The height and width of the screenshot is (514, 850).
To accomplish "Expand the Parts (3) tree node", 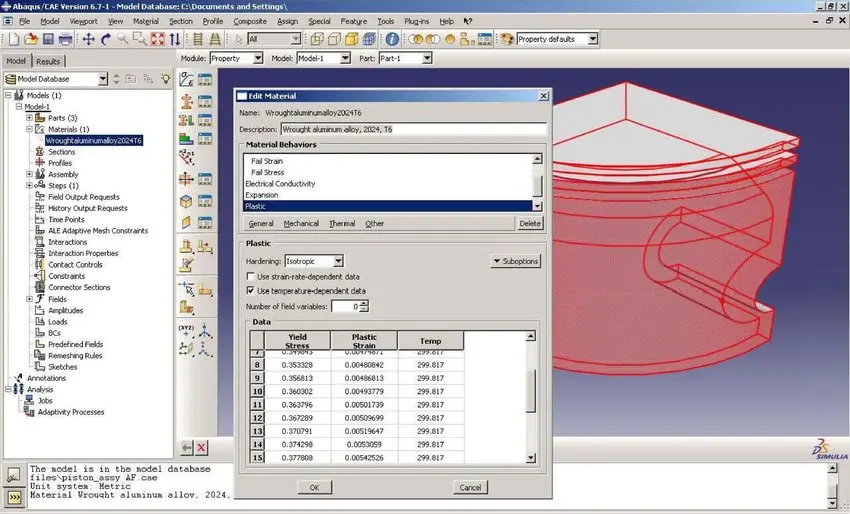I will 30,118.
